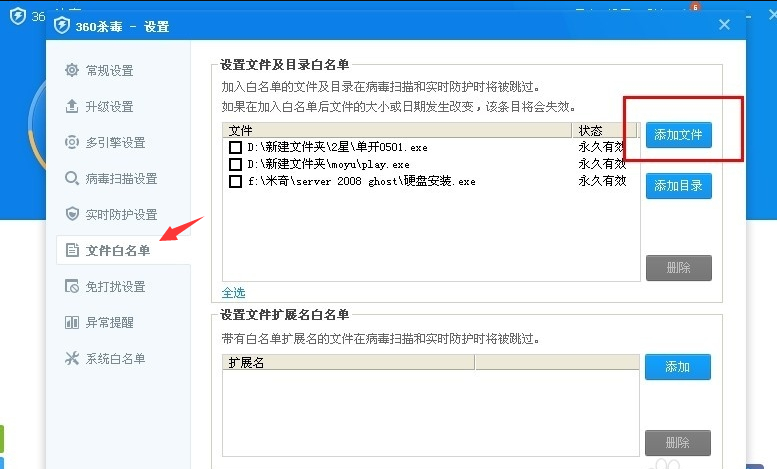Click the 文件 column header
Viewport: 777px width, 469px height.
(x=397, y=130)
